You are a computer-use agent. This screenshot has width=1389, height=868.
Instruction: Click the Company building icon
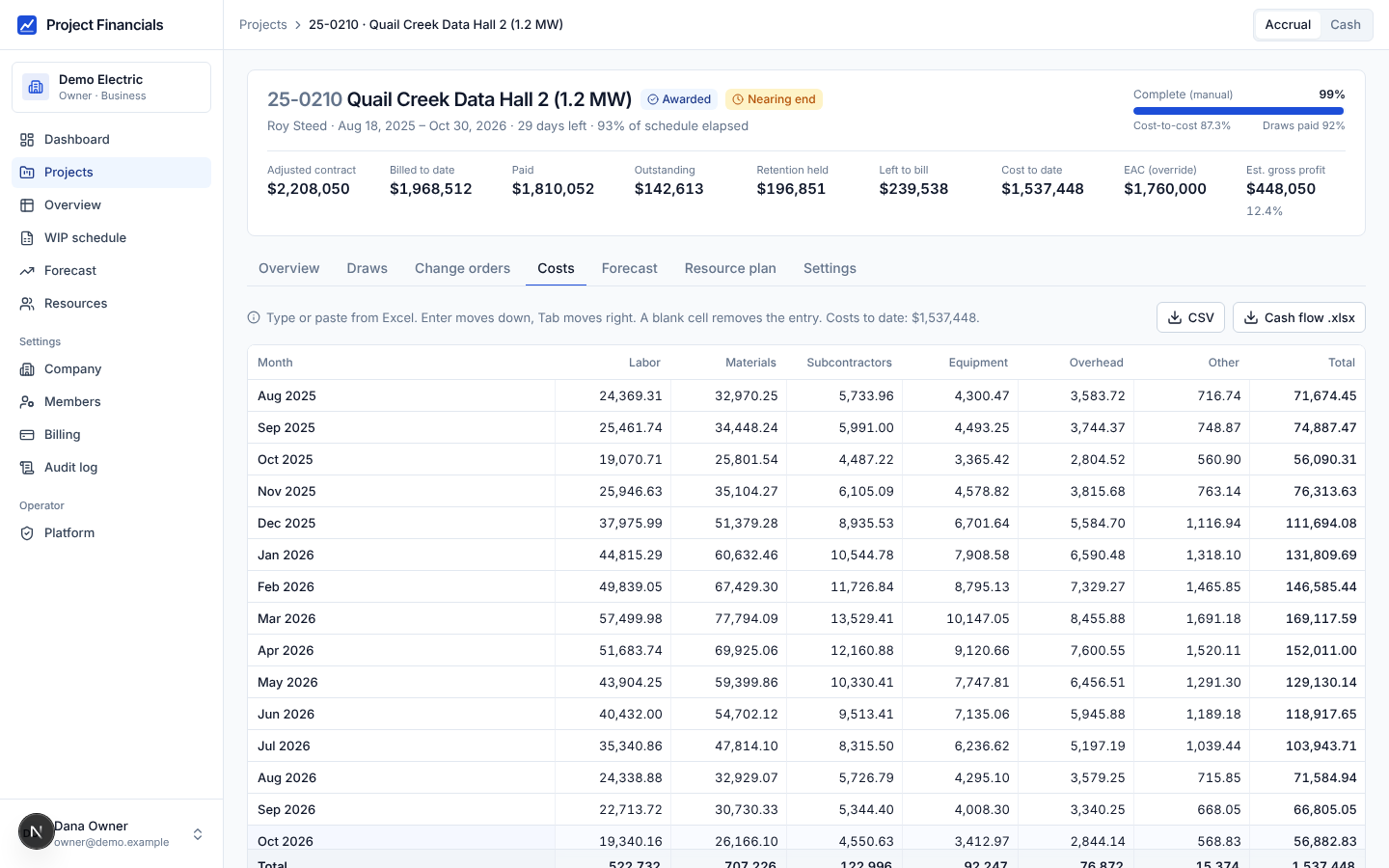click(27, 369)
